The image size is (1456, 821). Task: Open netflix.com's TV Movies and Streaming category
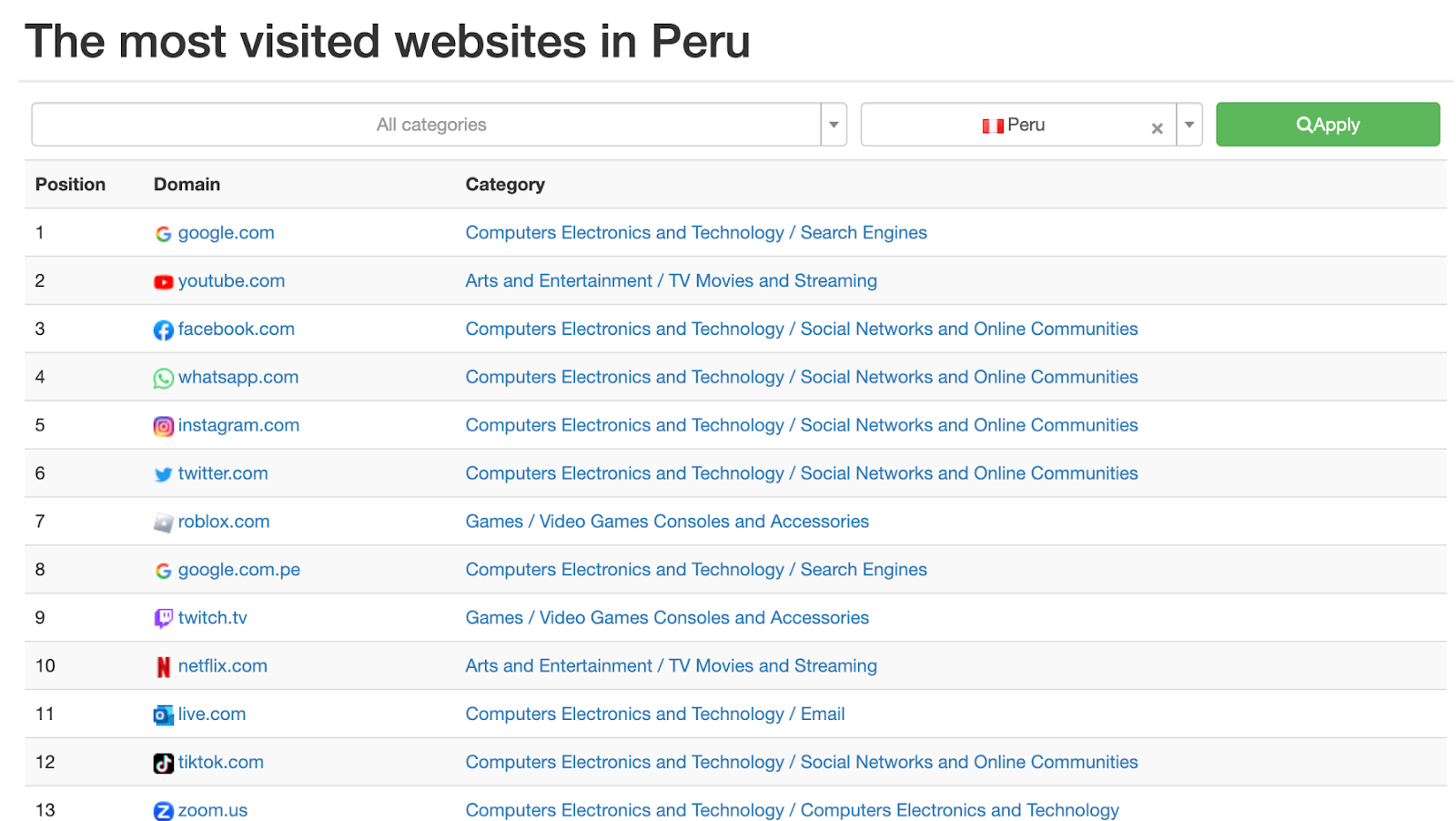click(x=672, y=666)
